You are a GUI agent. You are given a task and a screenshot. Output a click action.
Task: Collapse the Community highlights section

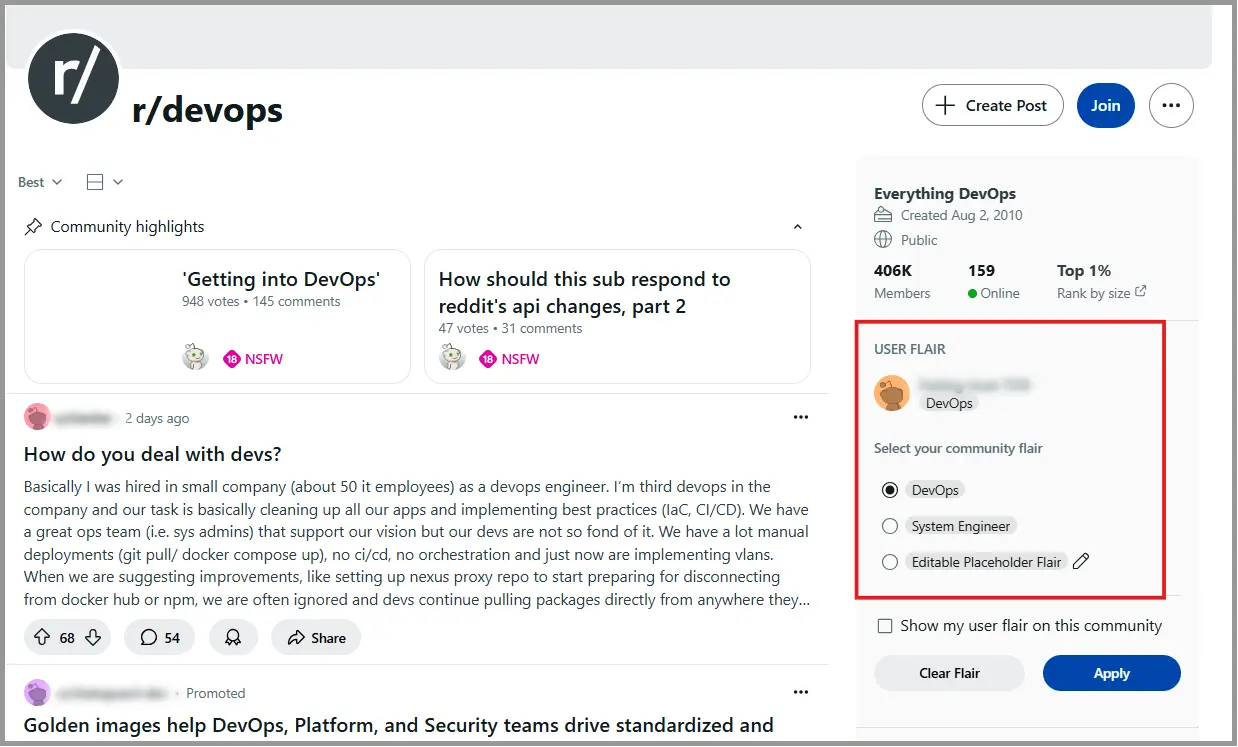[x=797, y=226]
